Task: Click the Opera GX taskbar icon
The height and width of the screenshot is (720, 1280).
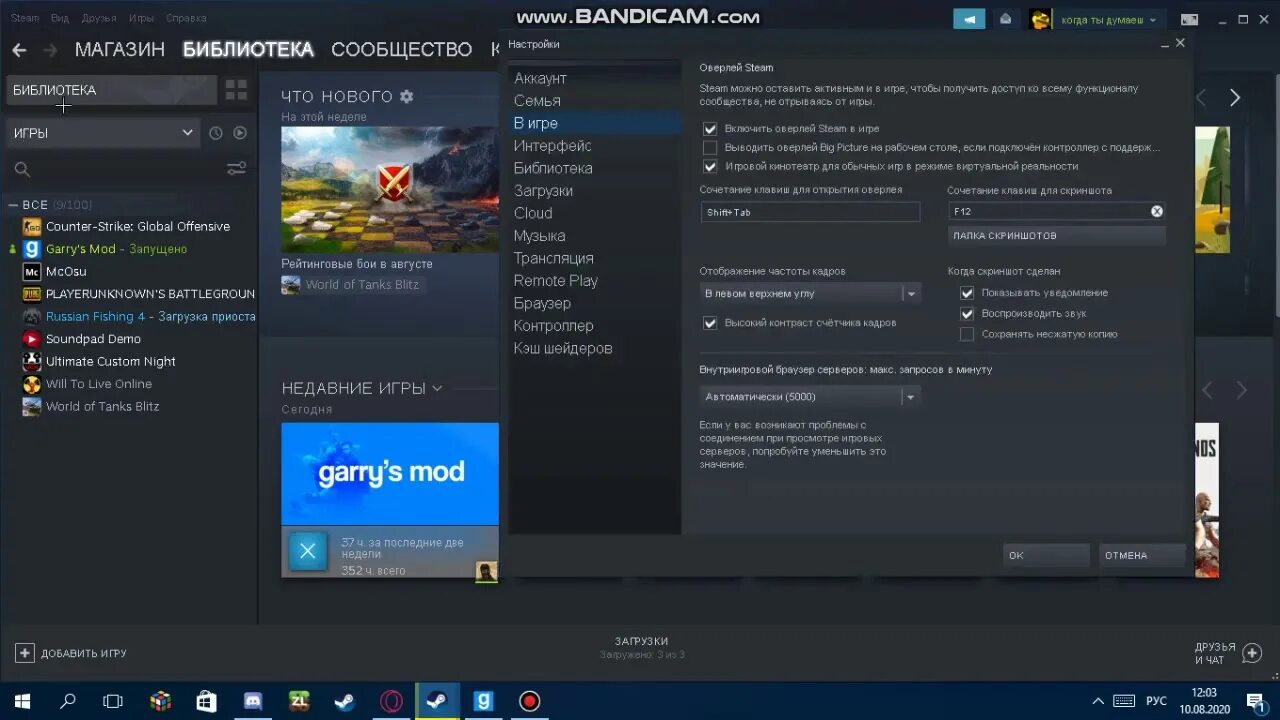Action: (391, 701)
